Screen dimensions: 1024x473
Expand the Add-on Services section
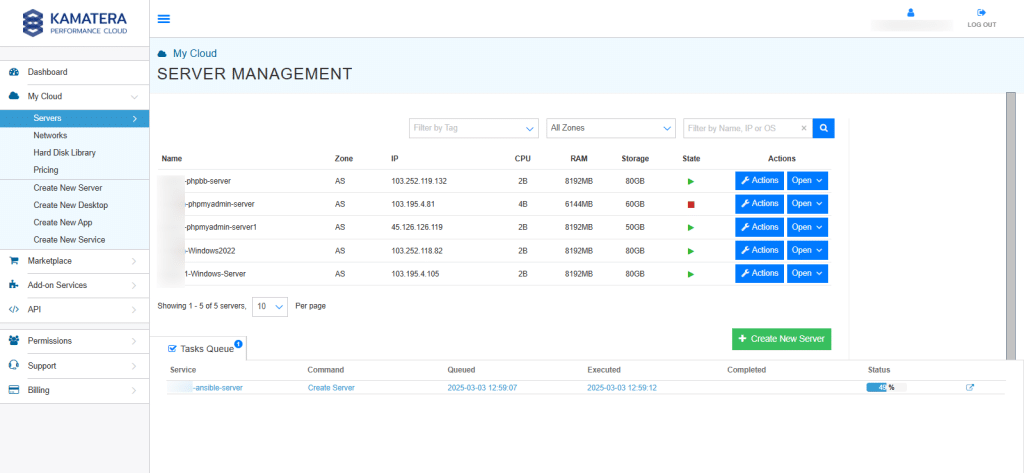tap(134, 285)
